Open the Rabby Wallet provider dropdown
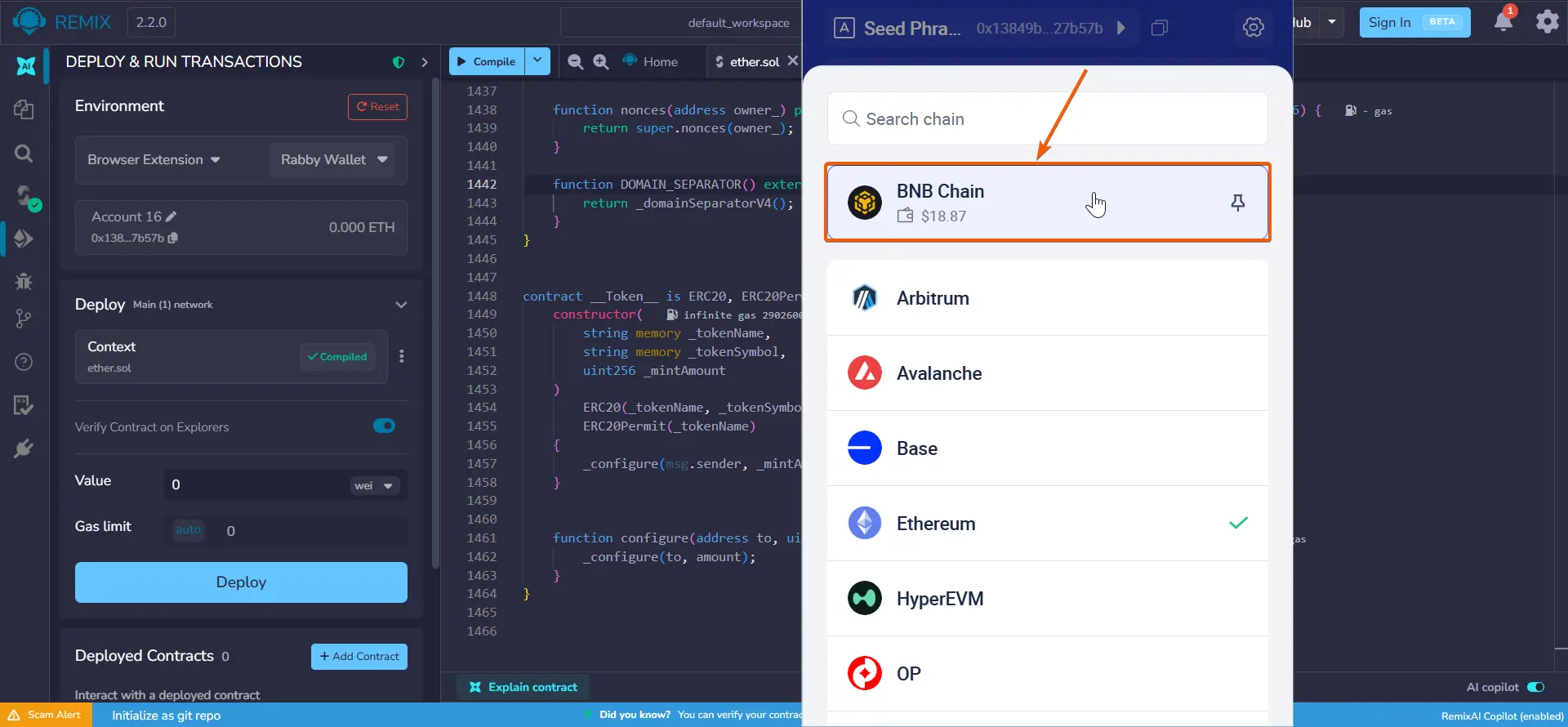 point(333,160)
